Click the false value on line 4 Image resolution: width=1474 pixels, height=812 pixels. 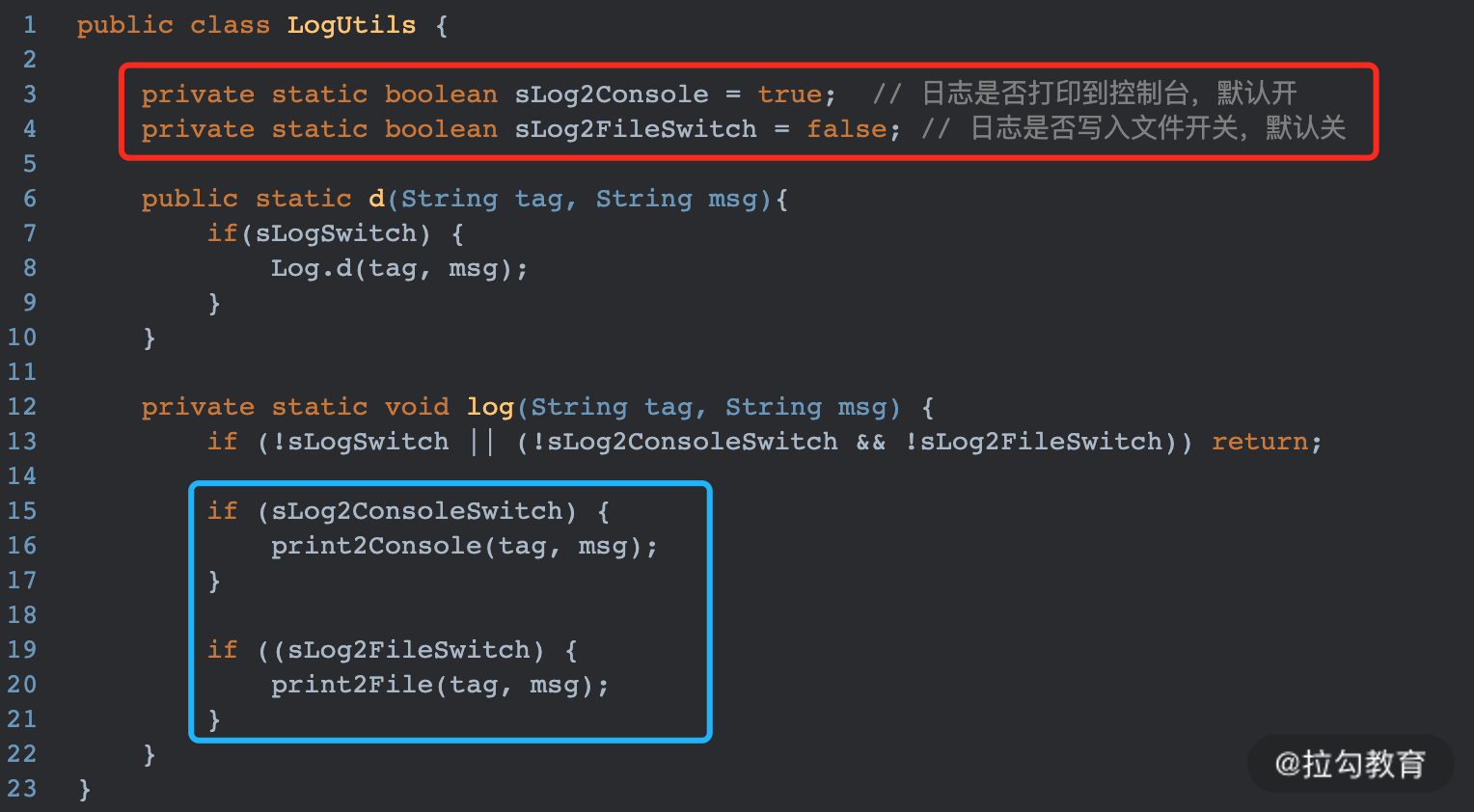click(846, 129)
